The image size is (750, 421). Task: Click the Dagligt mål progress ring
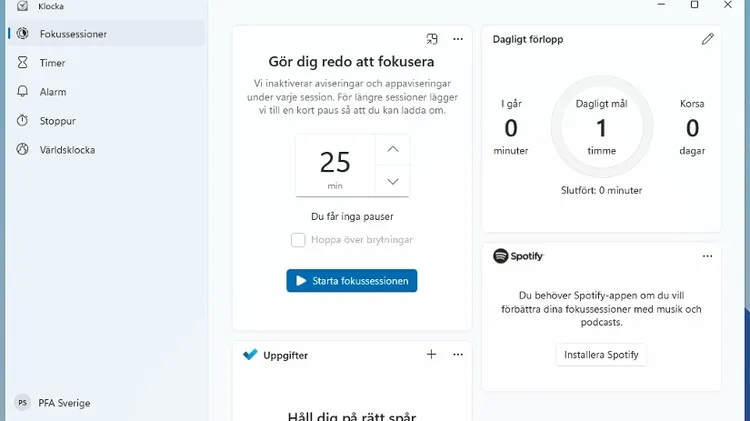point(602,127)
